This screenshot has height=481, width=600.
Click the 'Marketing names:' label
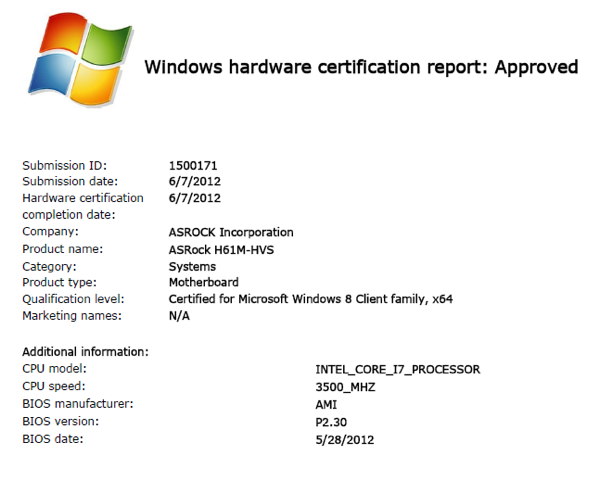coord(72,316)
